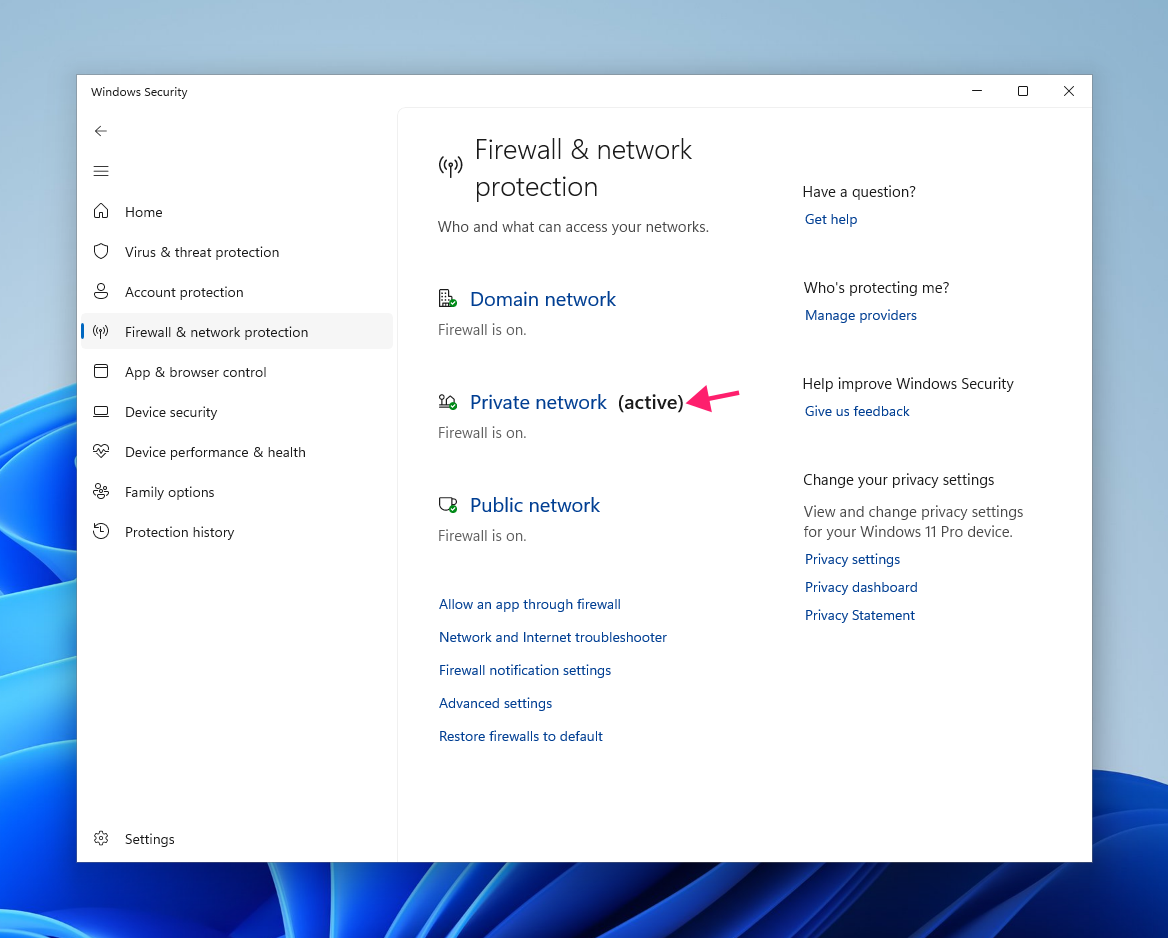This screenshot has width=1168, height=938.
Task: Open the Domain network link
Action: pos(542,300)
